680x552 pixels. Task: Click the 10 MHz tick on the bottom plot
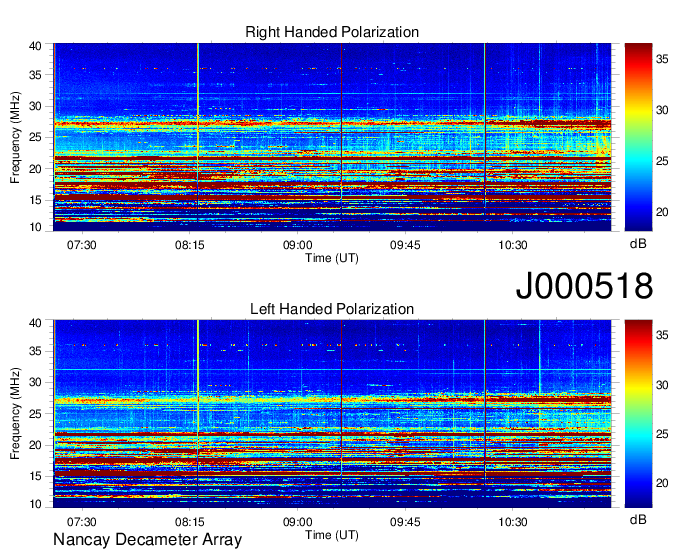tap(35, 504)
